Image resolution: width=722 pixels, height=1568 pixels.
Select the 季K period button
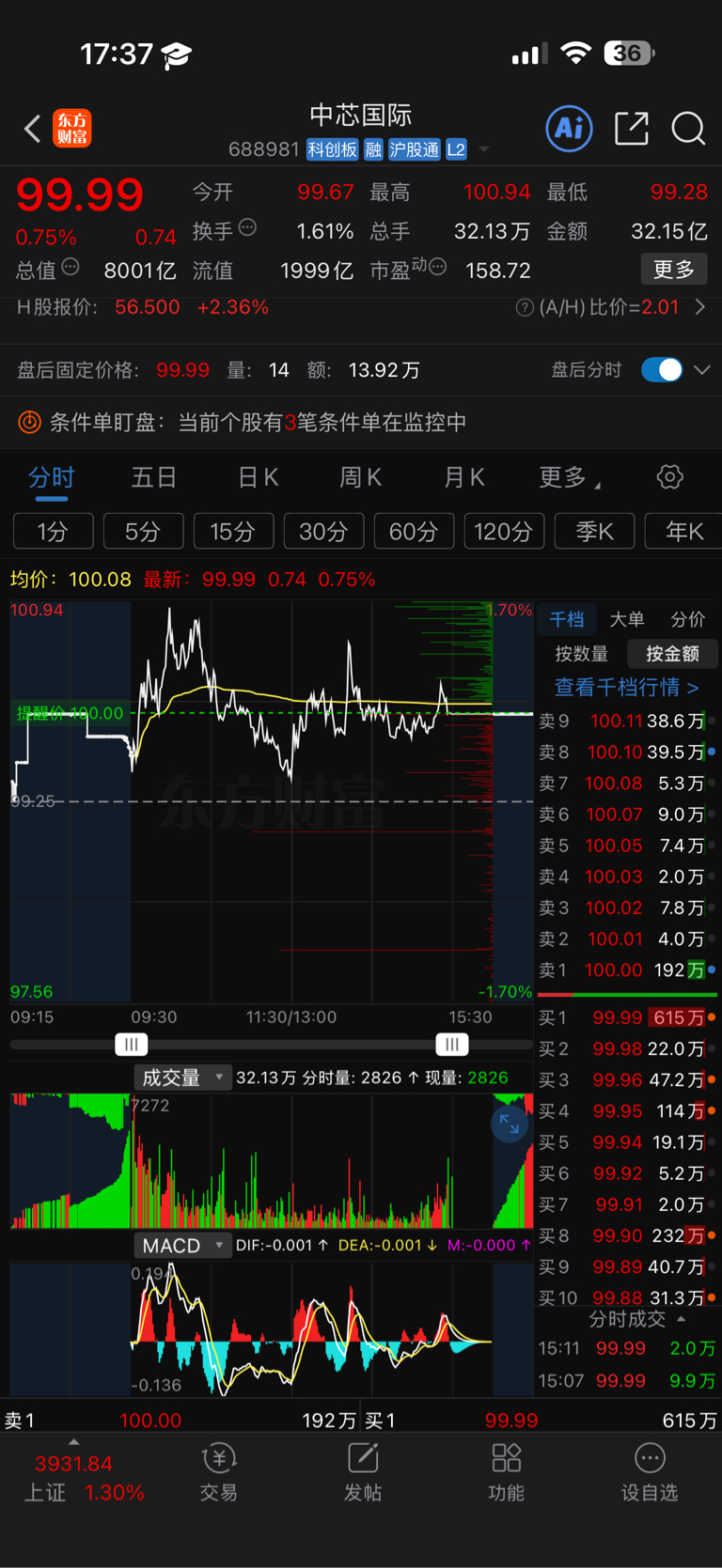pyautogui.click(x=595, y=532)
